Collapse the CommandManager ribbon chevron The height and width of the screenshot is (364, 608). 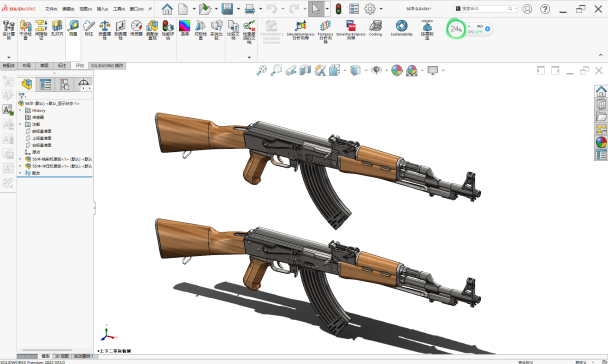coord(601,55)
